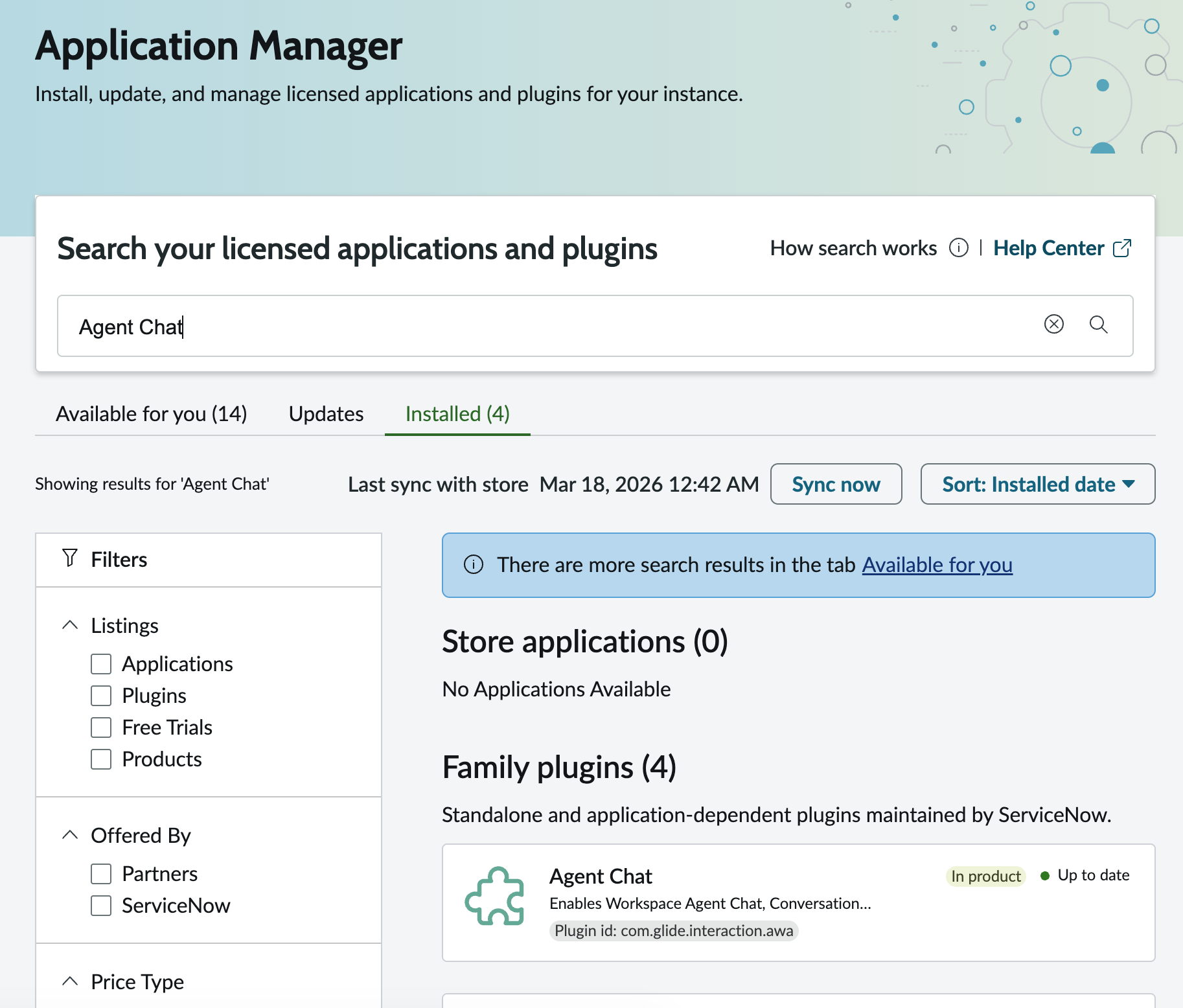1183x1008 pixels.
Task: Click the magnifying glass search icon
Action: tap(1098, 324)
